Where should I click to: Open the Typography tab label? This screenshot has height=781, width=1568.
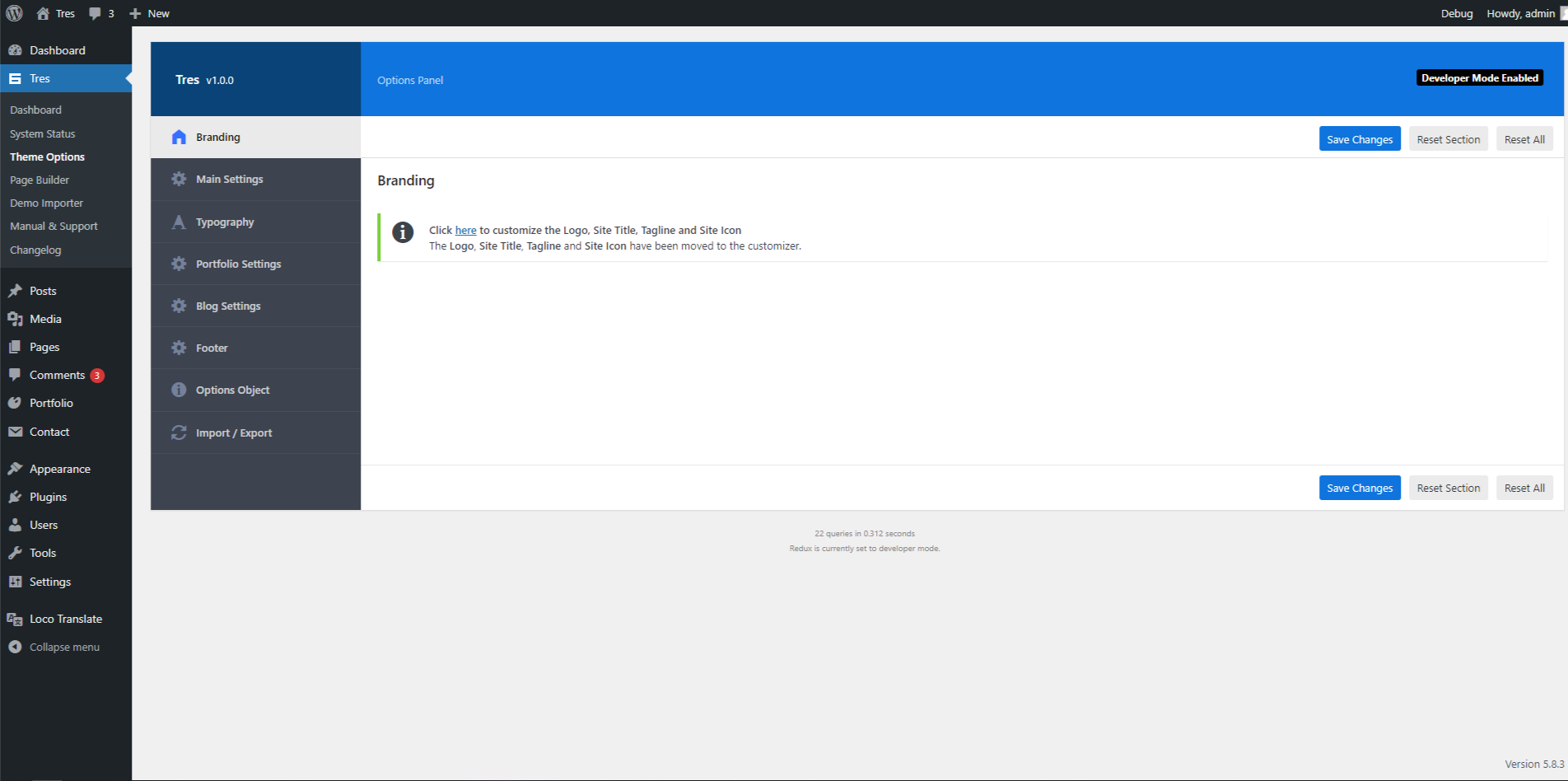[x=225, y=222]
